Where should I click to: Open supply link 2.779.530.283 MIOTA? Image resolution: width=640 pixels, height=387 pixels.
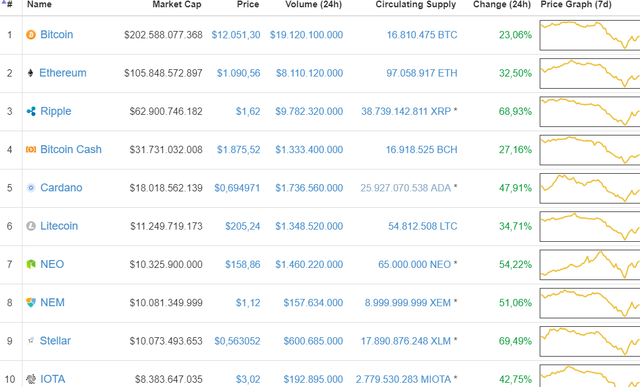tap(403, 379)
